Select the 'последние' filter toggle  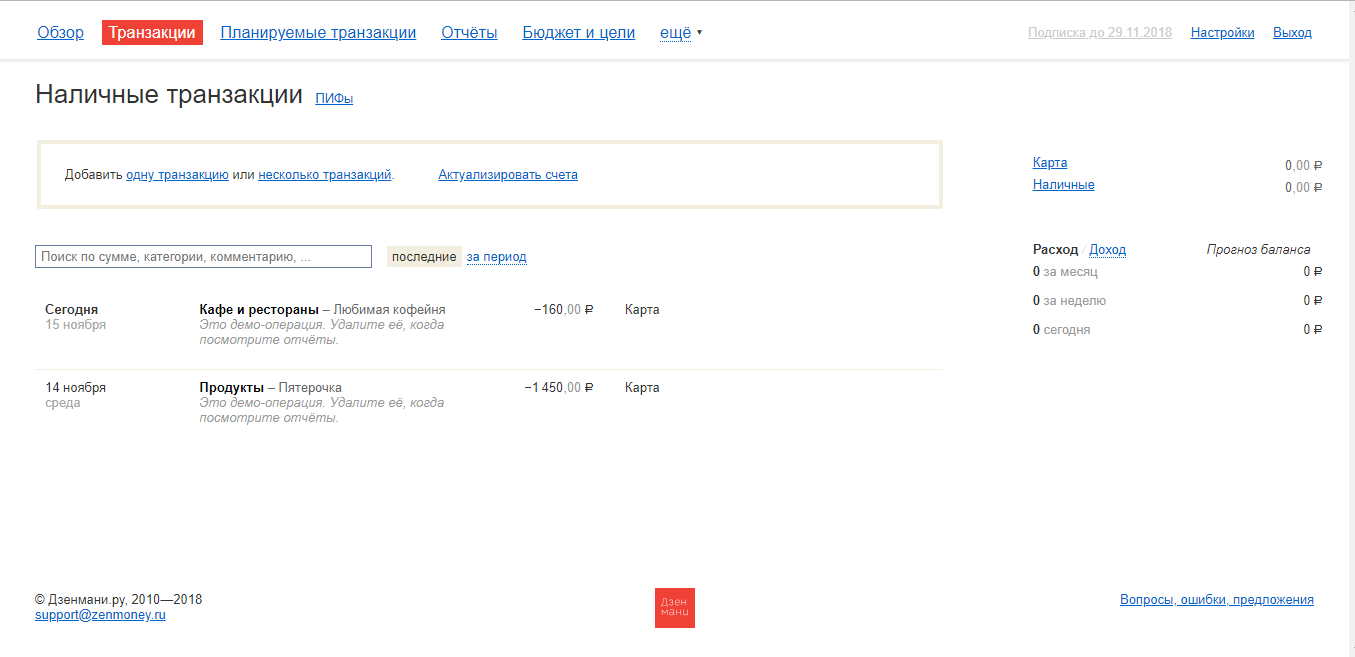point(424,257)
